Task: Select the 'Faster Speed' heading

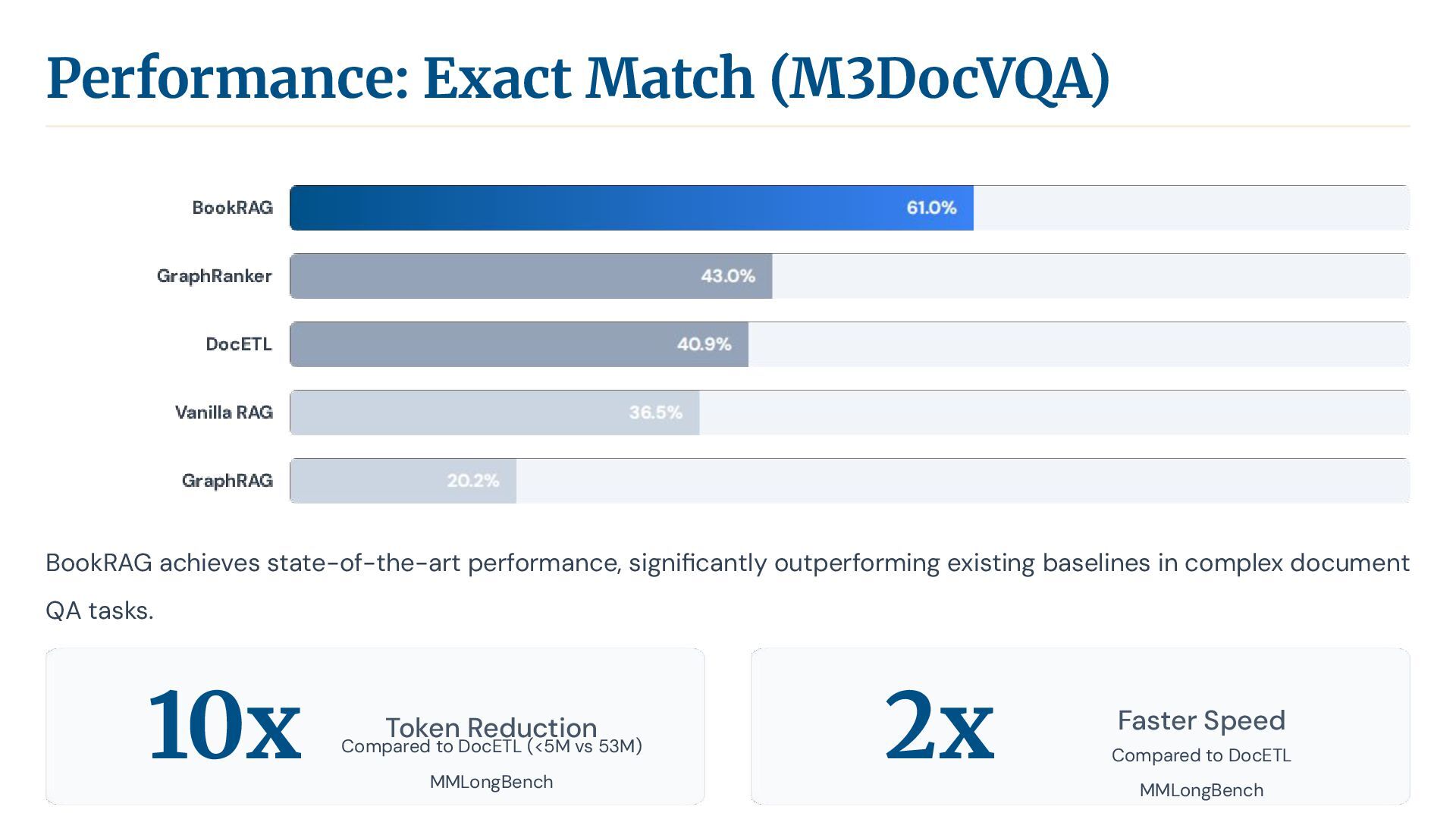Action: (x=1201, y=720)
